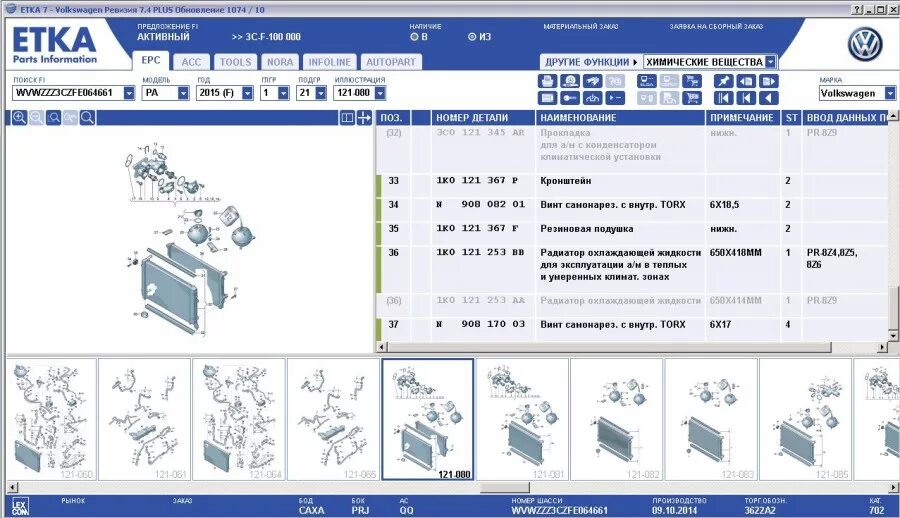Click the single-bar previous arrow icon

coord(746,98)
